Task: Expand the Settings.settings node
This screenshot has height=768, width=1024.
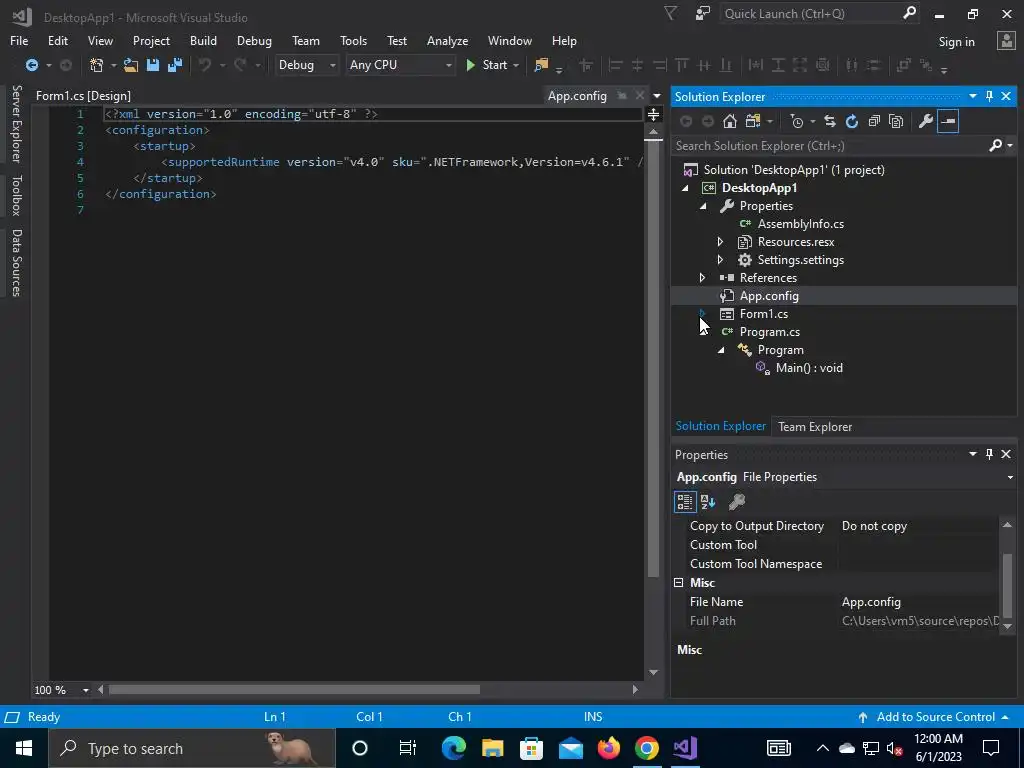Action: click(x=720, y=260)
